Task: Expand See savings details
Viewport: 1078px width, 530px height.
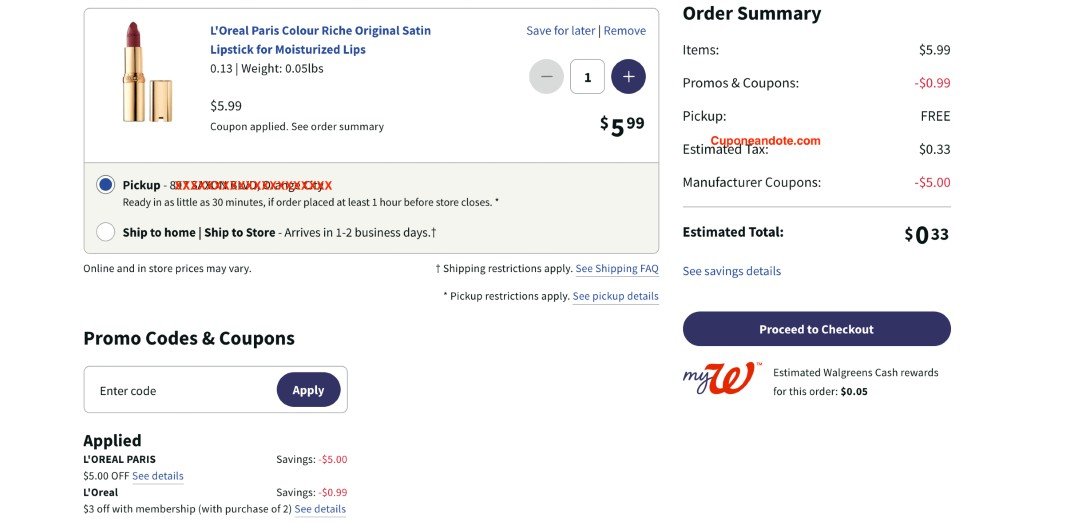Action: 731,271
